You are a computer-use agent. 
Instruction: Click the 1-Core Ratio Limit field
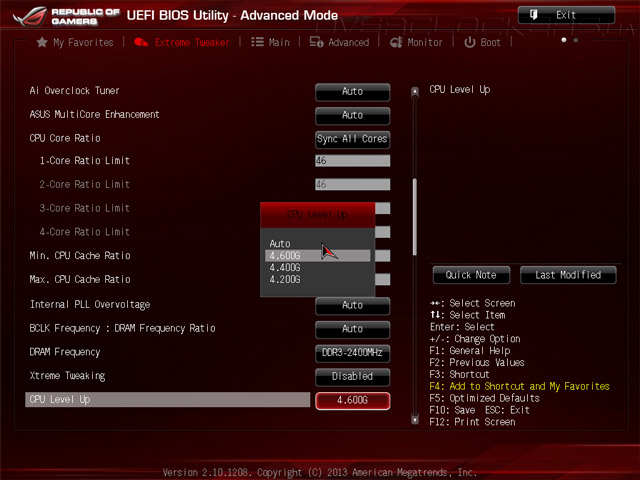352,160
